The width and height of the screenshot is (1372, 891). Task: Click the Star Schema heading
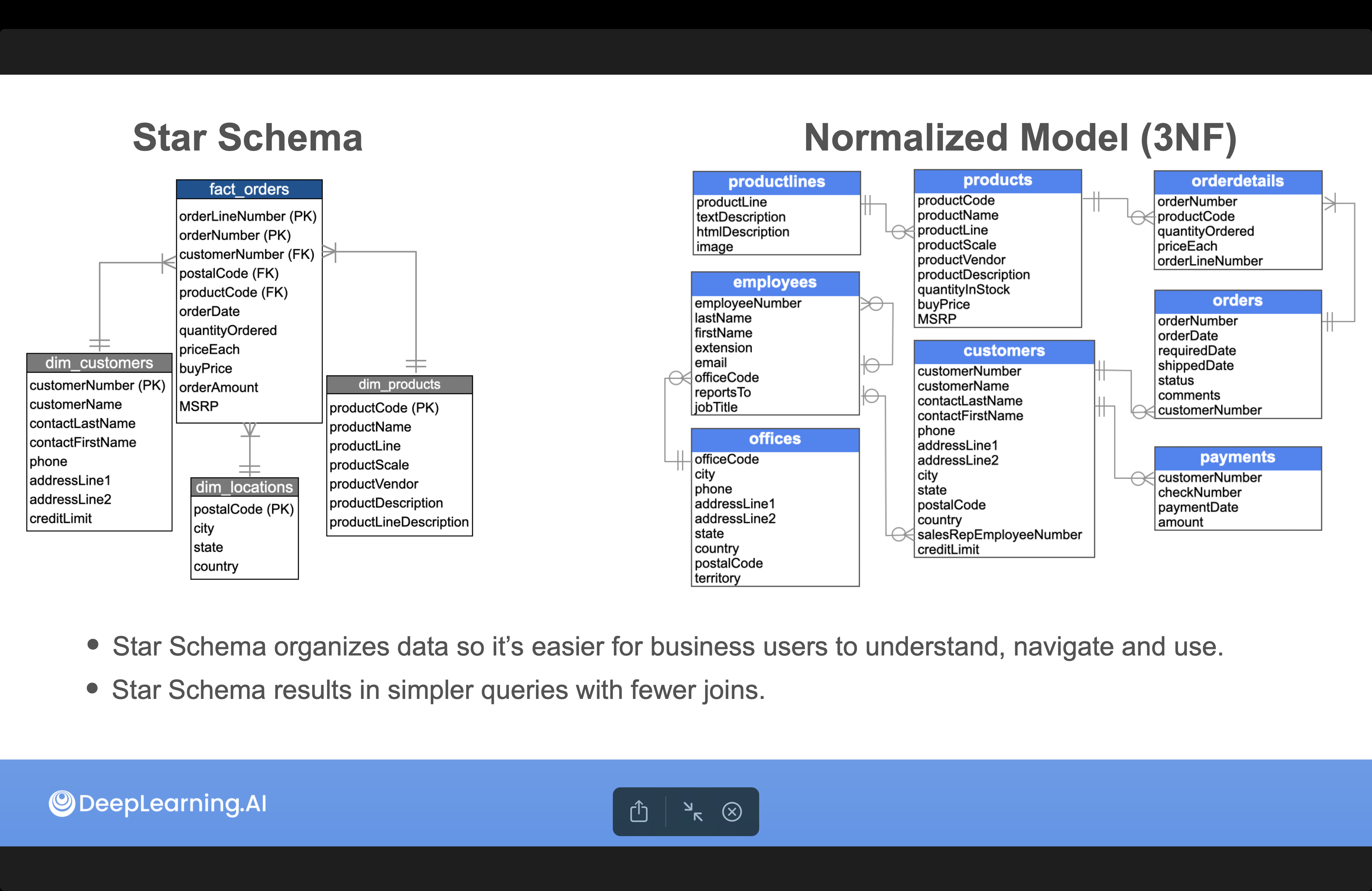(x=247, y=138)
